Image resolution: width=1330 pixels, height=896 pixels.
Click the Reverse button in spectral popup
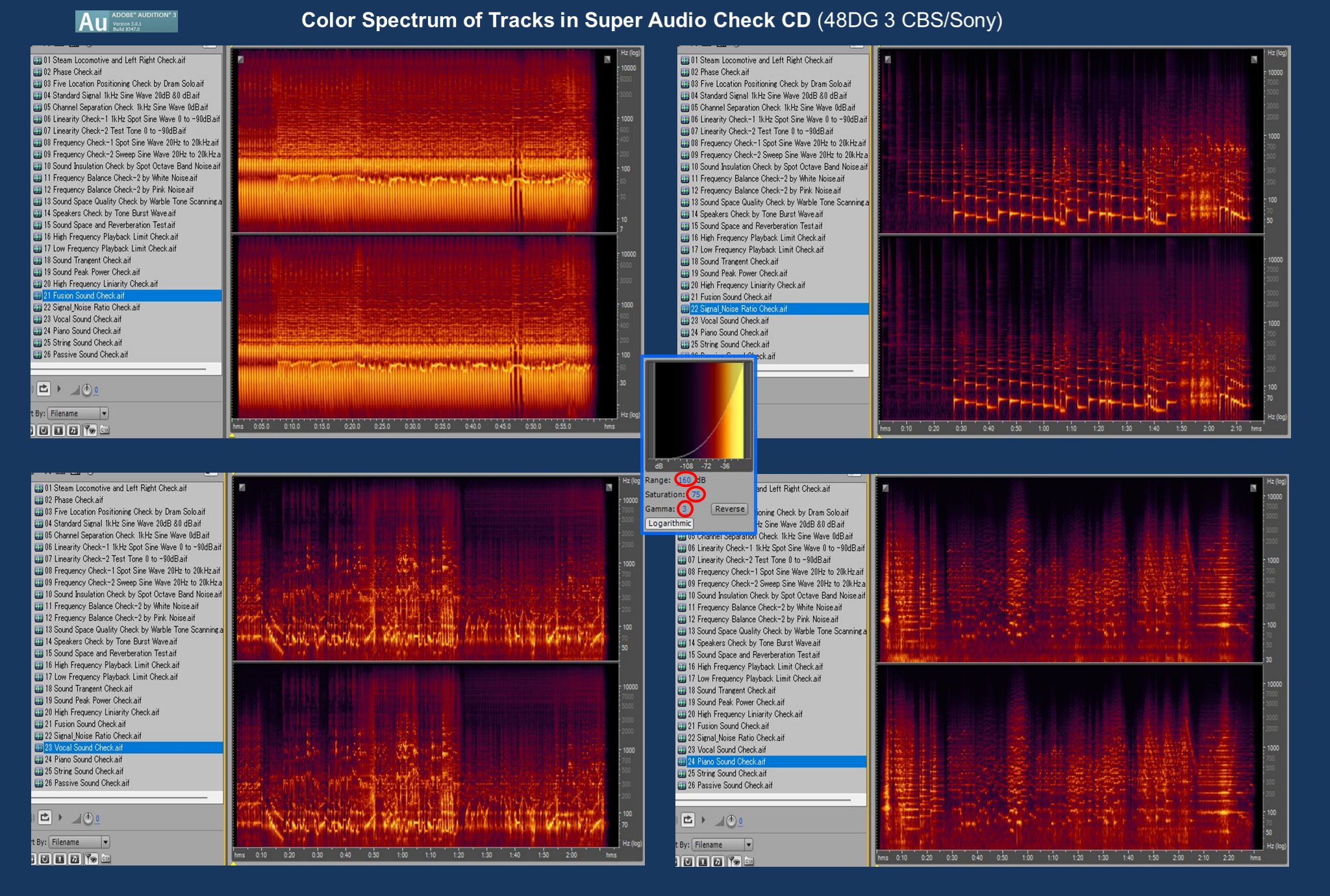tap(729, 509)
